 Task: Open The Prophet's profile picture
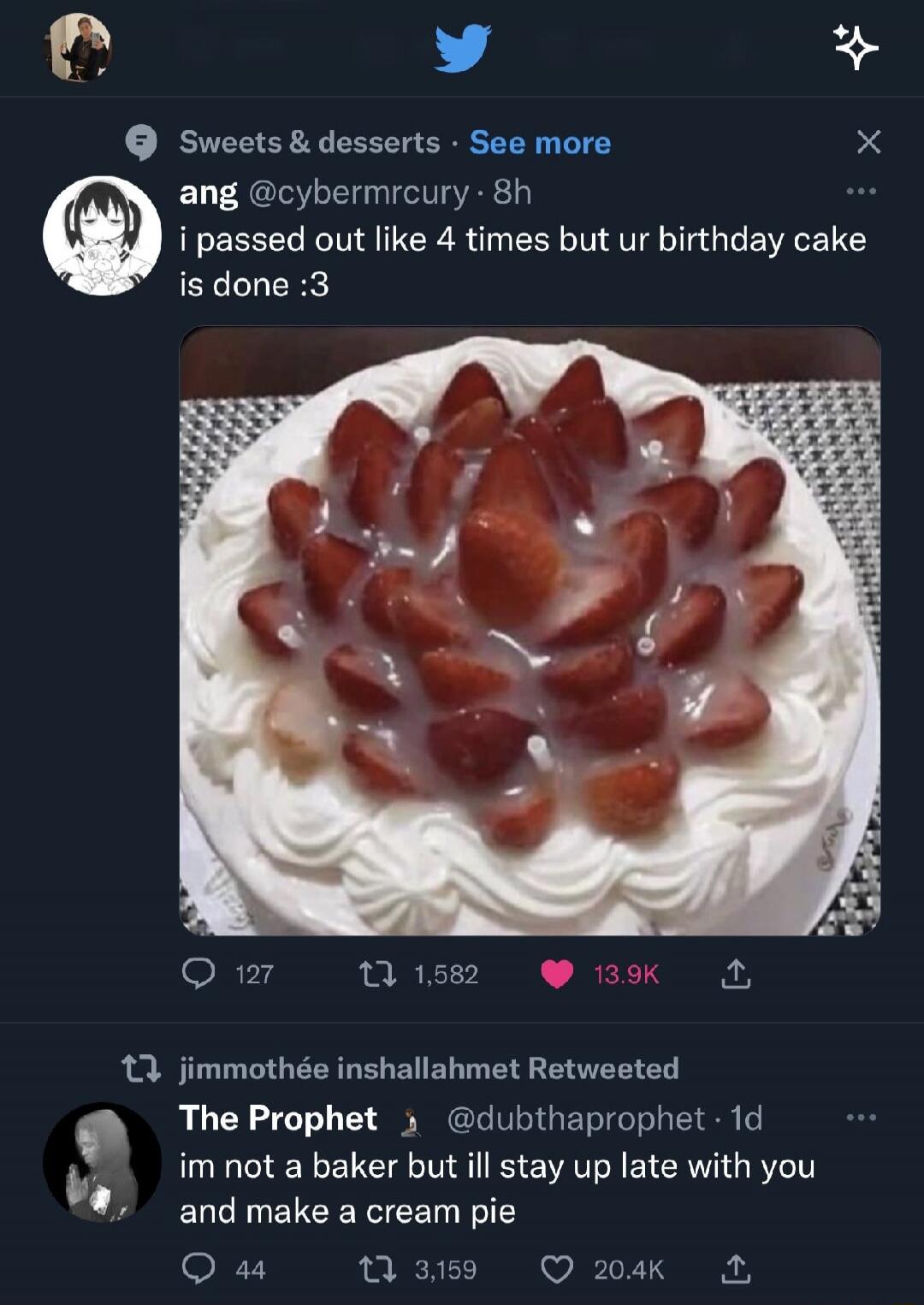102,1161
